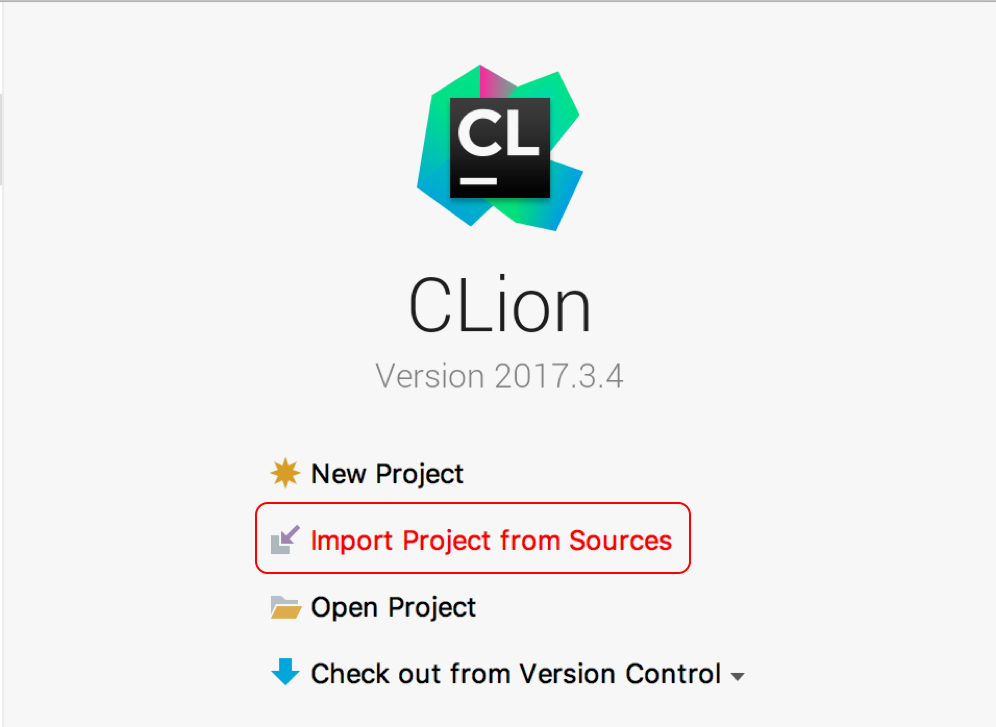Image resolution: width=996 pixels, height=727 pixels.
Task: Click the word Control in the Check out option
Action: point(673,674)
